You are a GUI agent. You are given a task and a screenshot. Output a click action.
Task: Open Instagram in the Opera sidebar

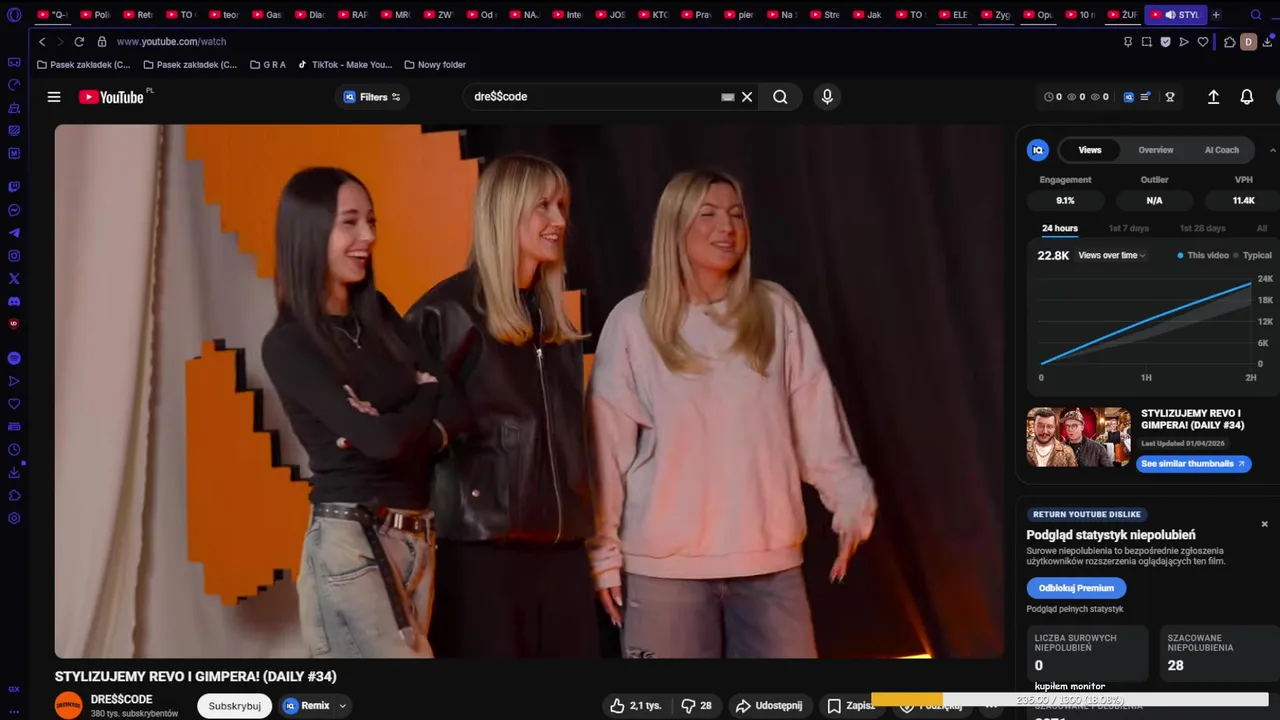click(14, 256)
